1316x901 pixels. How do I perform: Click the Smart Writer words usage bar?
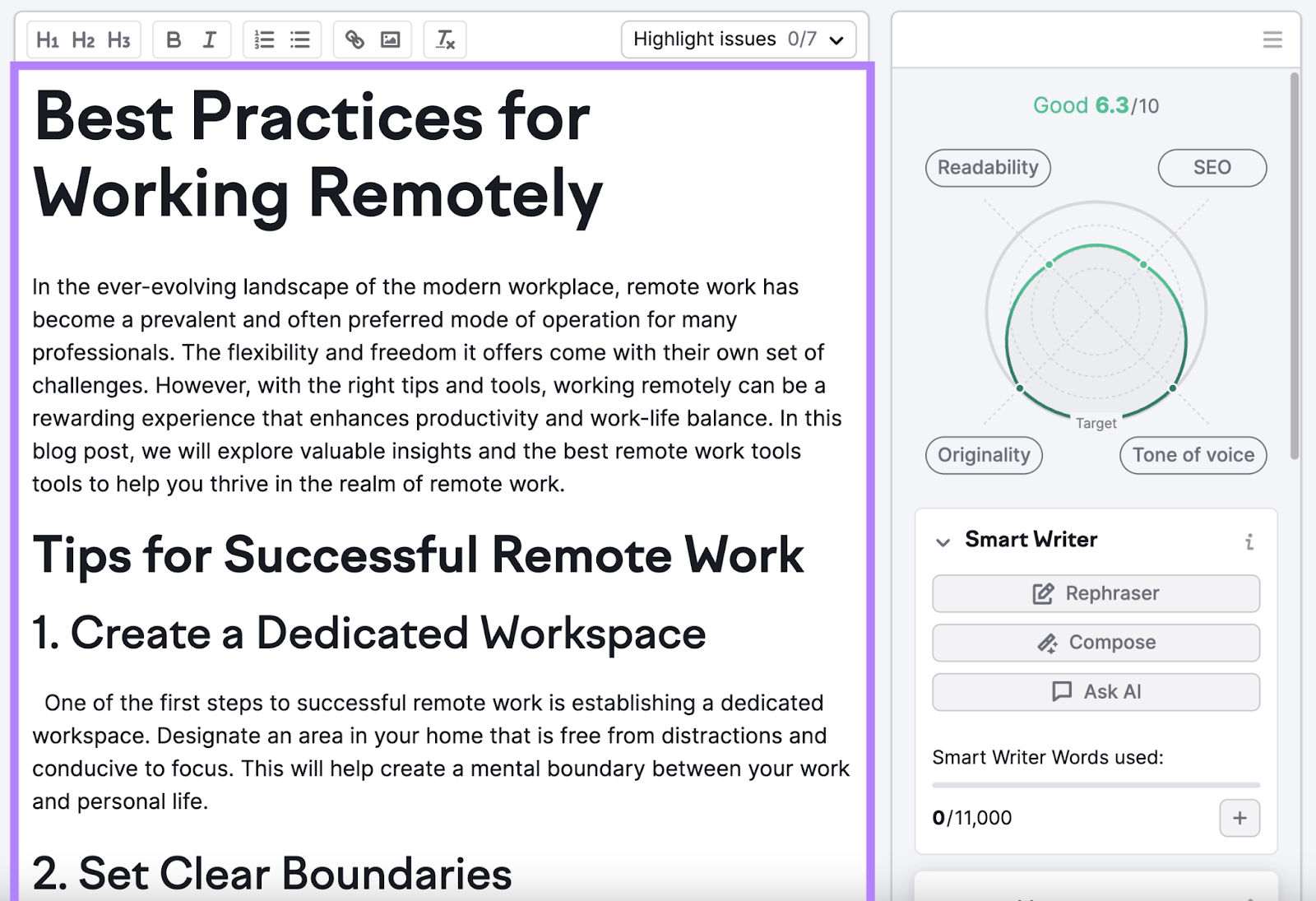[1096, 785]
